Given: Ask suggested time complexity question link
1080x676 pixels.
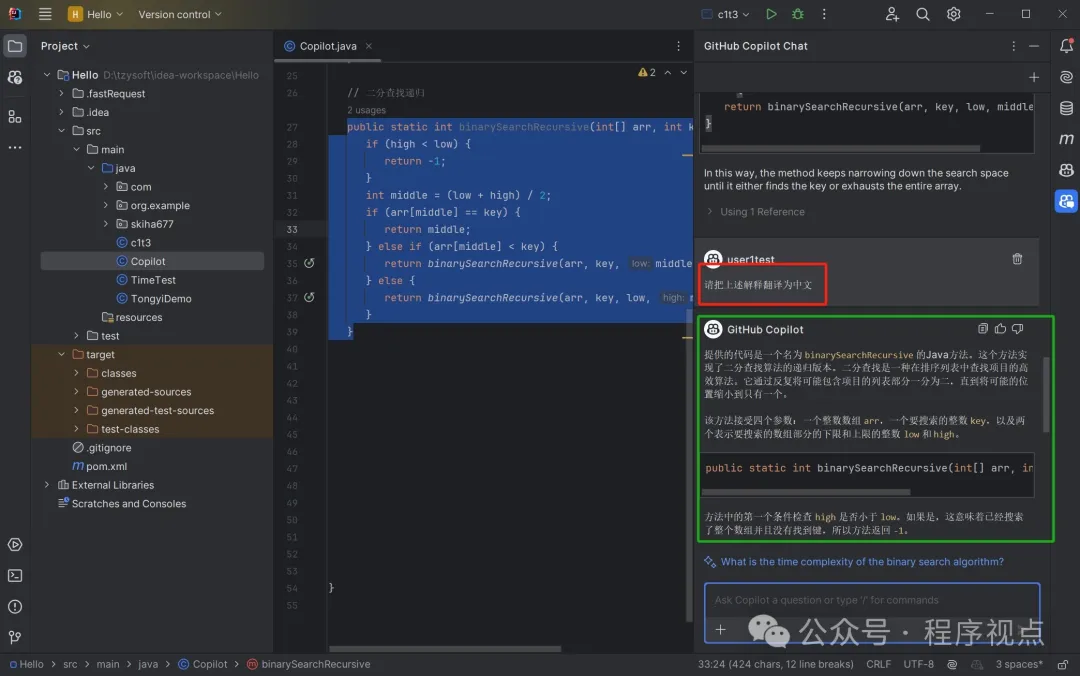Looking at the screenshot, I should pyautogui.click(x=862, y=562).
